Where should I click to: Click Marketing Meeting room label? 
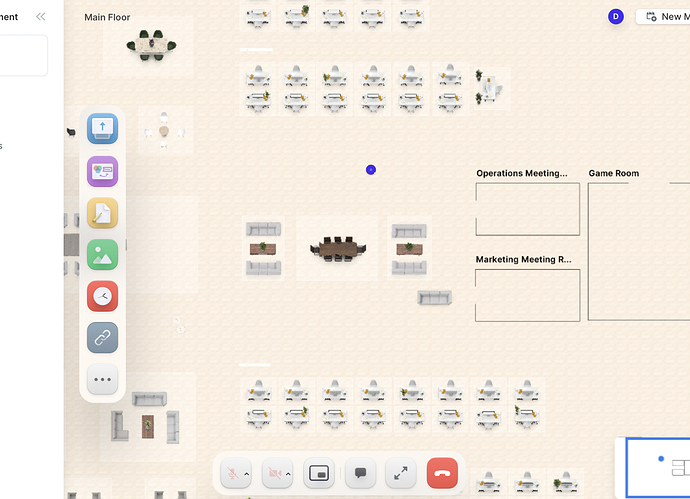pyautogui.click(x=523, y=260)
